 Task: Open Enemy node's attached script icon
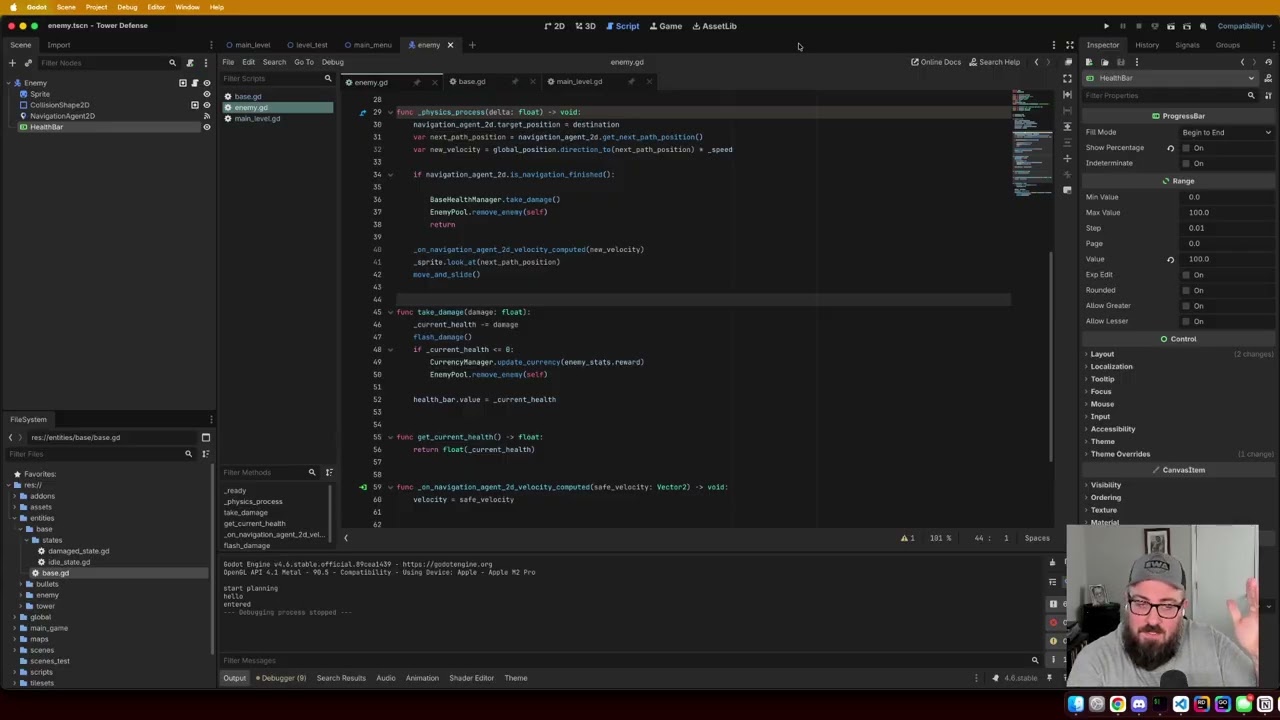click(x=195, y=83)
